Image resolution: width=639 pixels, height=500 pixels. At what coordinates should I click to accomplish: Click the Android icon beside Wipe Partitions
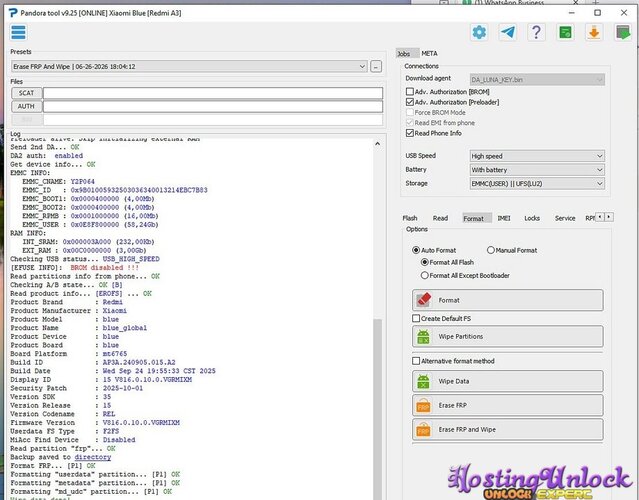423,337
